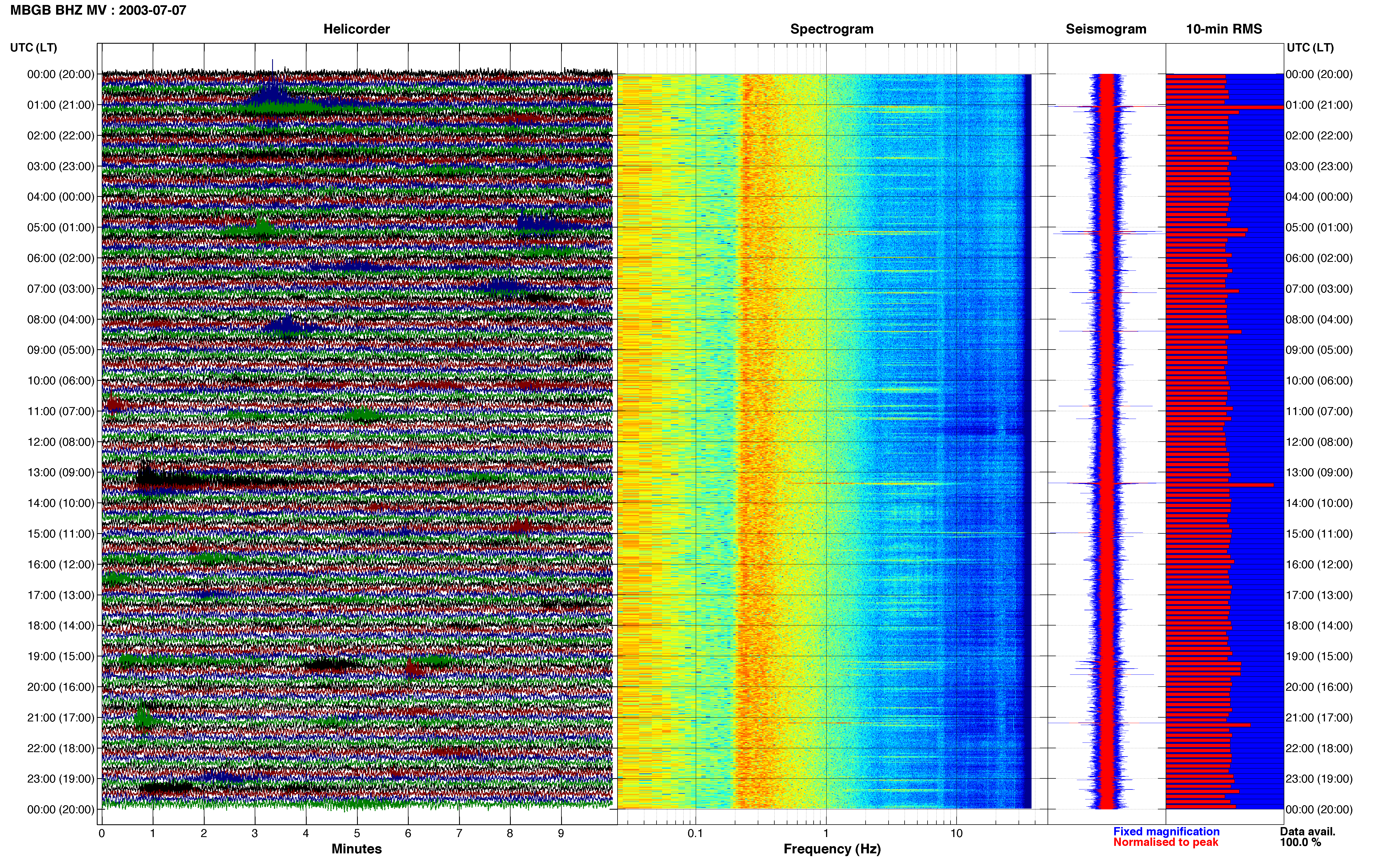Click the plot title 'MBGB BHZ MV : 2003-07-07'
This screenshot has height=868, width=1388.
[98, 10]
